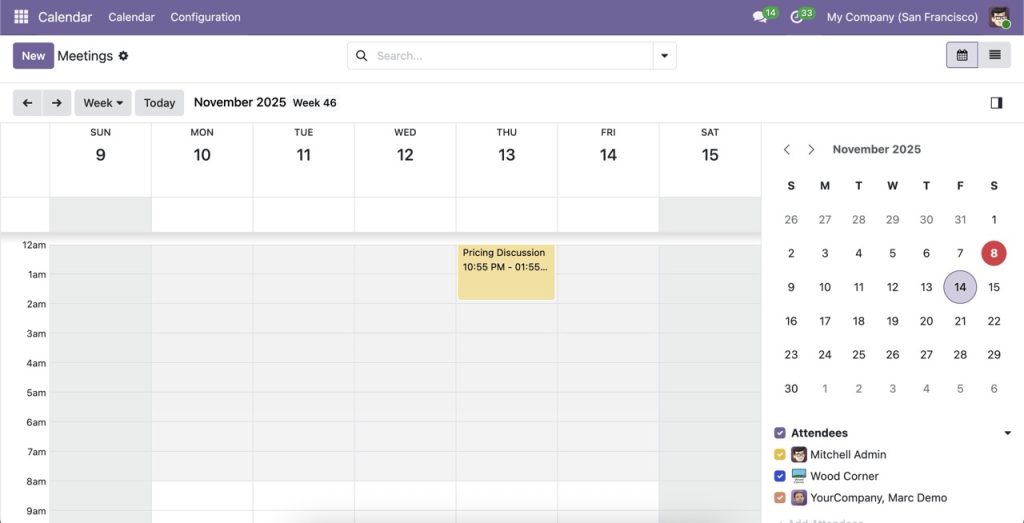
Task: Click the Meetings settings gear icon
Action: 124,56
